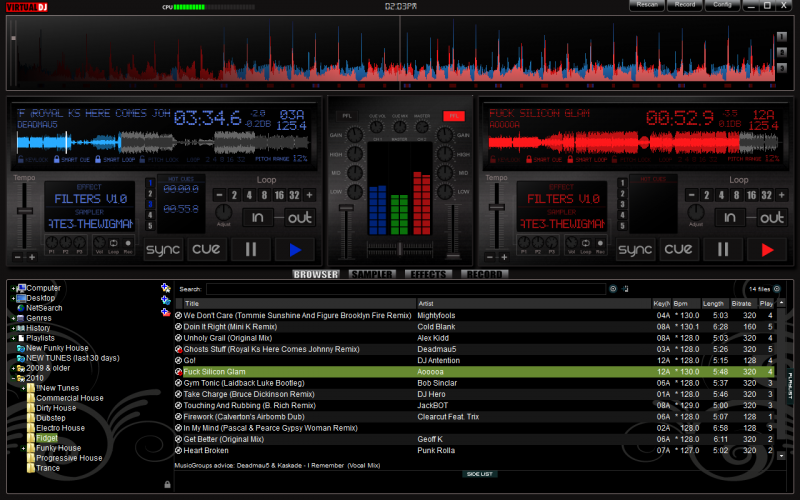800x500 pixels.
Task: Disable the red right channel PFL
Action: pos(454,116)
